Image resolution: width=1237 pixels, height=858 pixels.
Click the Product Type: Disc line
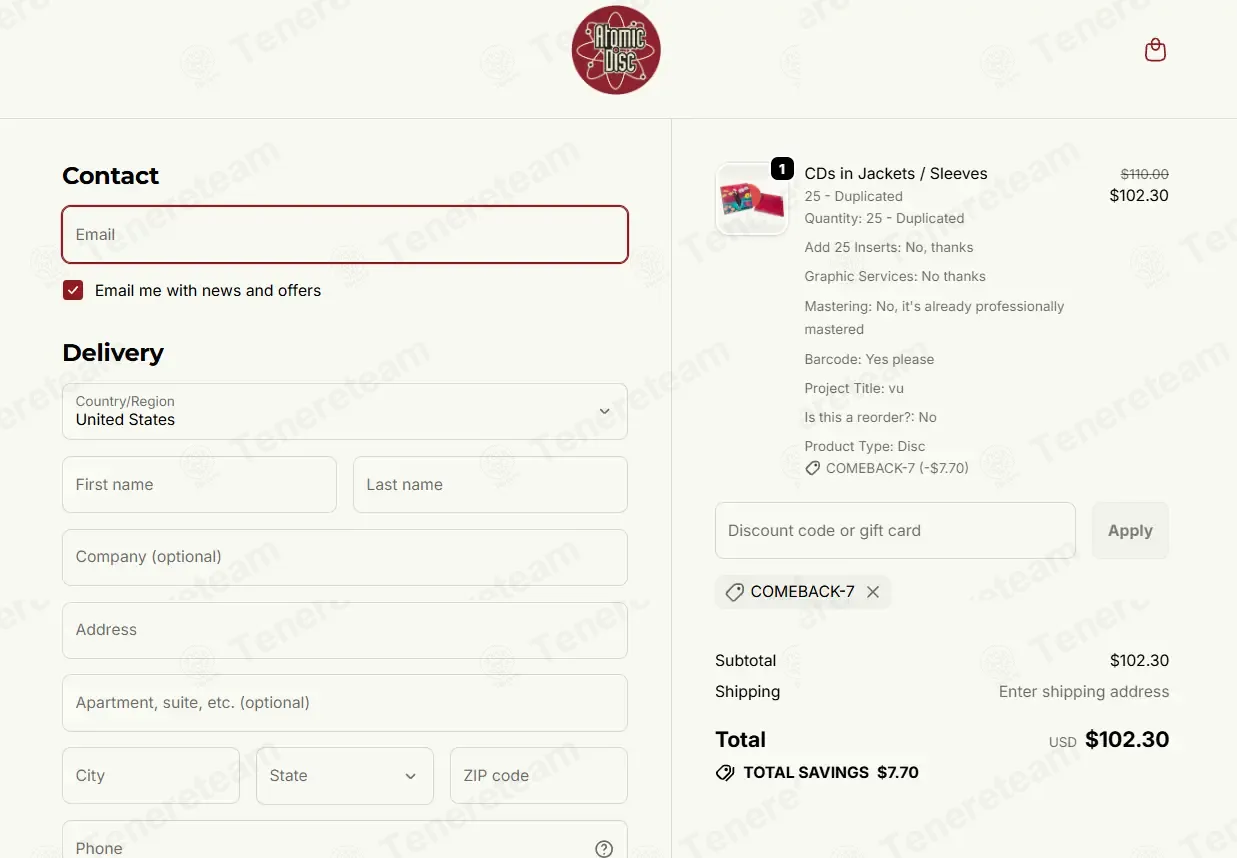[865, 446]
